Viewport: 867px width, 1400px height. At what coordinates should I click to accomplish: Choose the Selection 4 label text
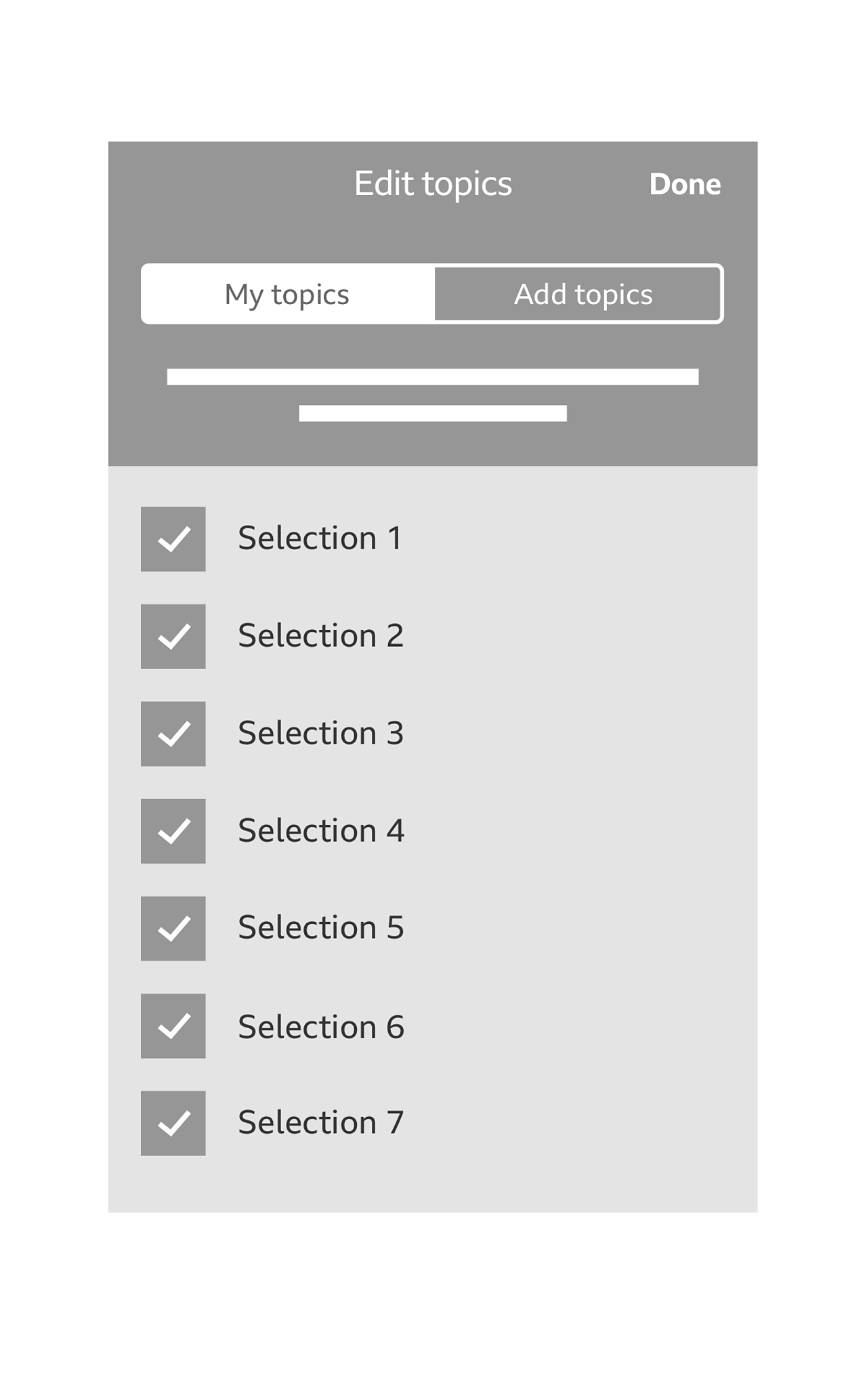pyautogui.click(x=320, y=831)
